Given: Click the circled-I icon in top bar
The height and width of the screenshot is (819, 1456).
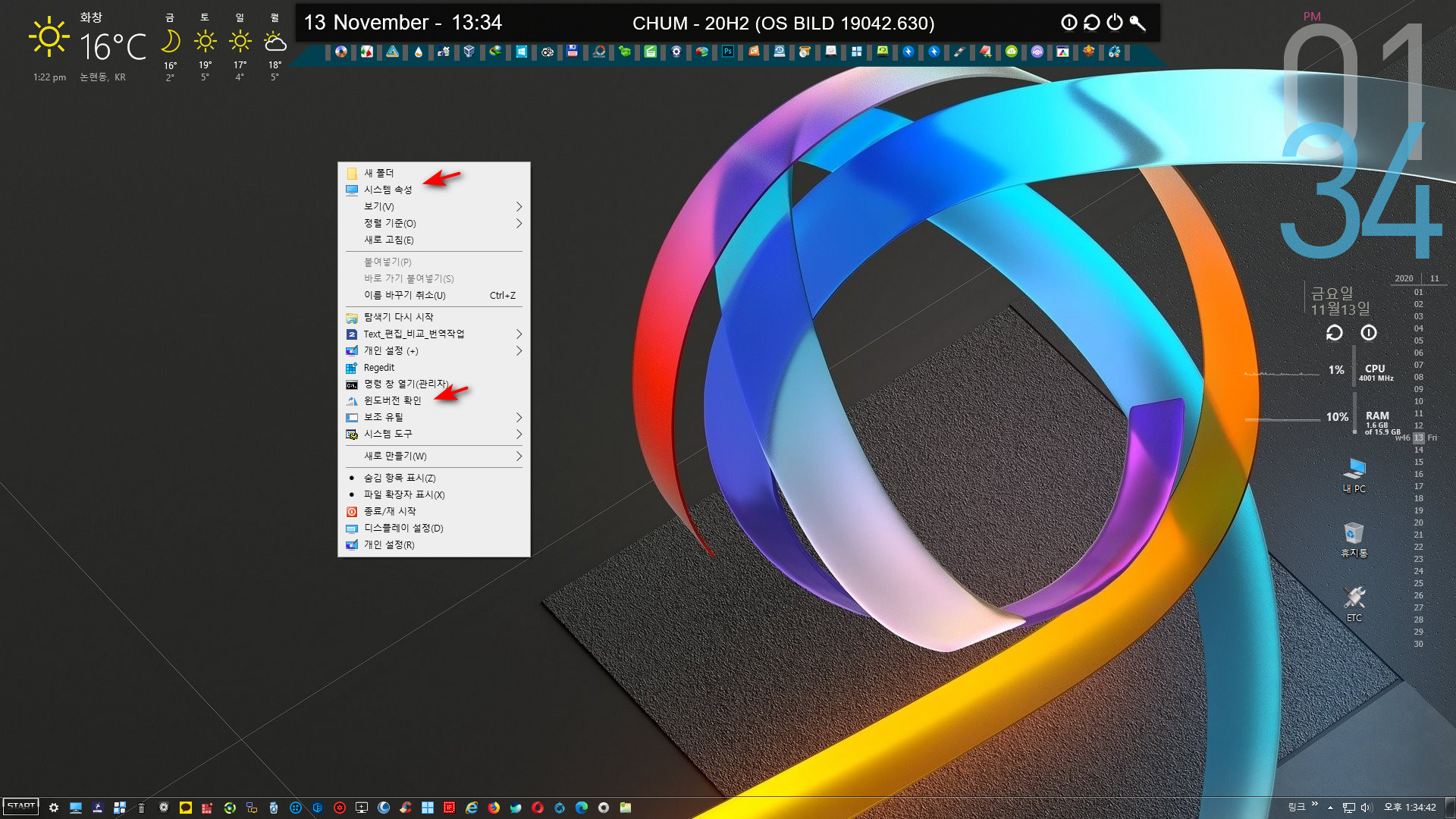Looking at the screenshot, I should (1069, 23).
